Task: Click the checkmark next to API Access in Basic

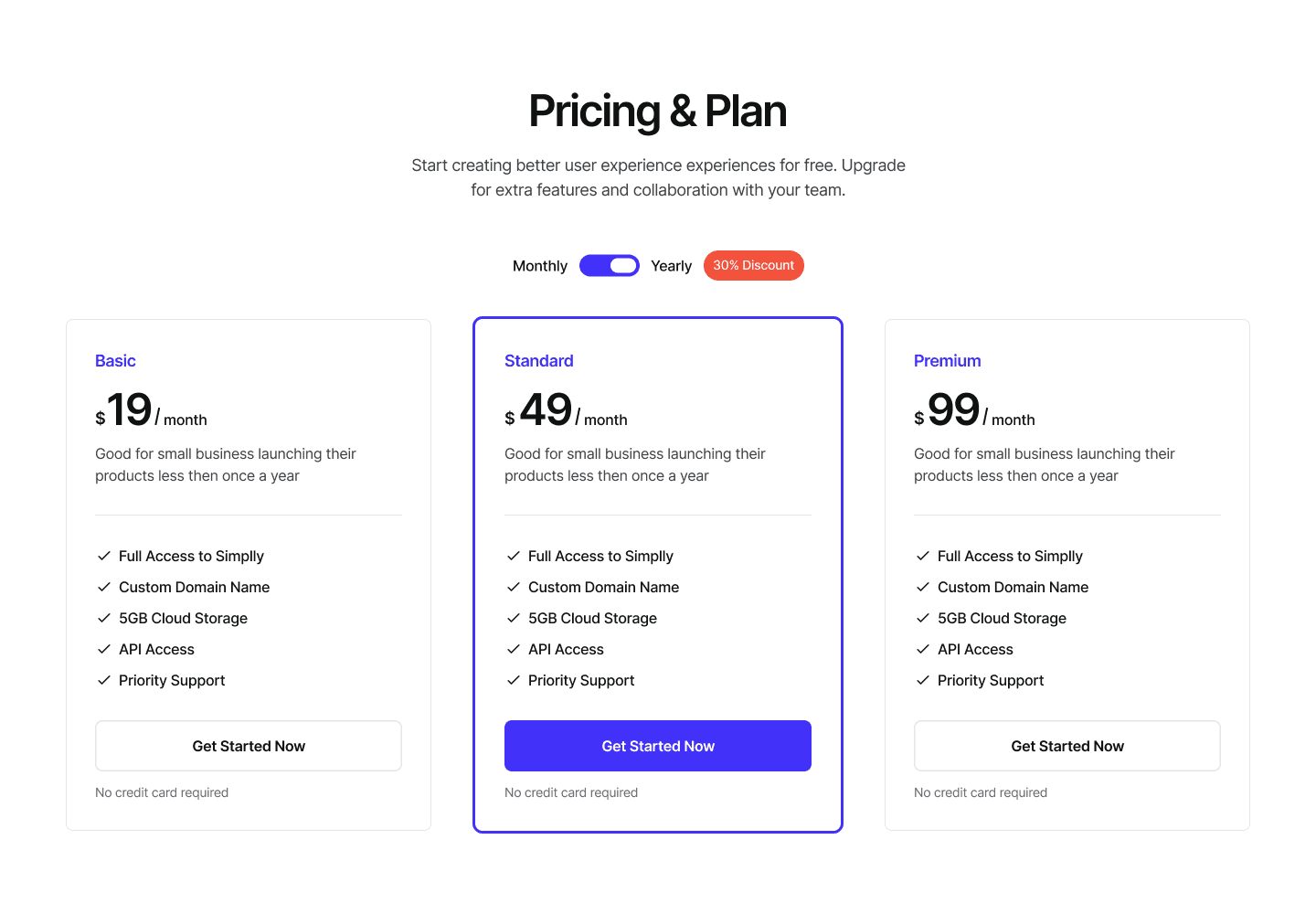Action: [102, 649]
